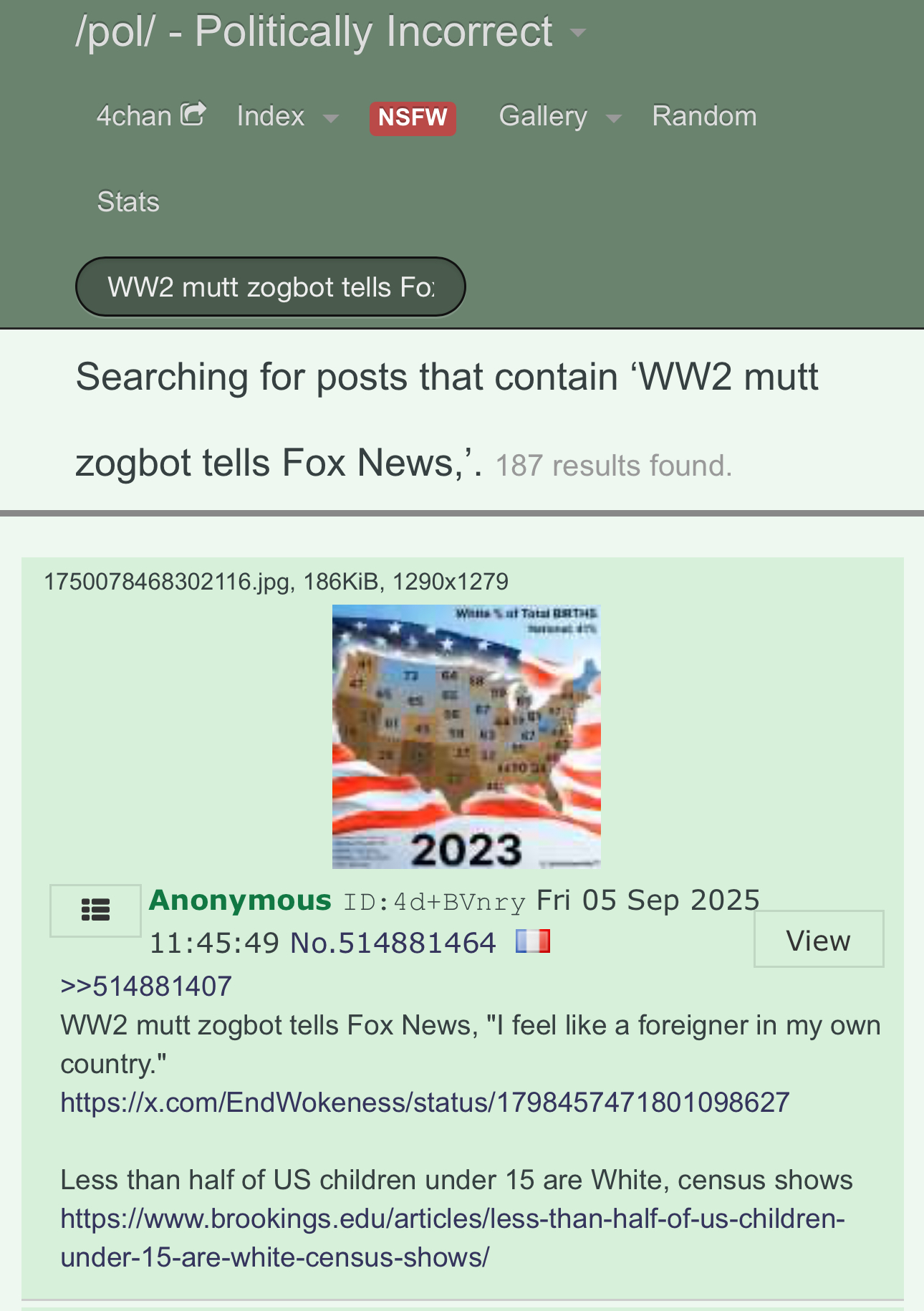924x1311 pixels.
Task: Expand the Index dropdown arrow
Action: click(330, 118)
